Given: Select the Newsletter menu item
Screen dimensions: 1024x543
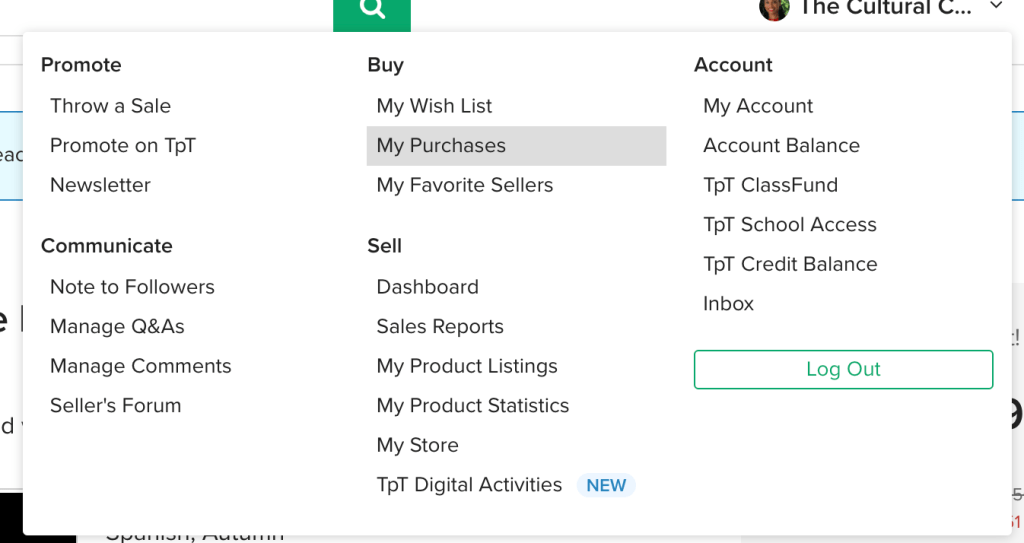Looking at the screenshot, I should [100, 186].
